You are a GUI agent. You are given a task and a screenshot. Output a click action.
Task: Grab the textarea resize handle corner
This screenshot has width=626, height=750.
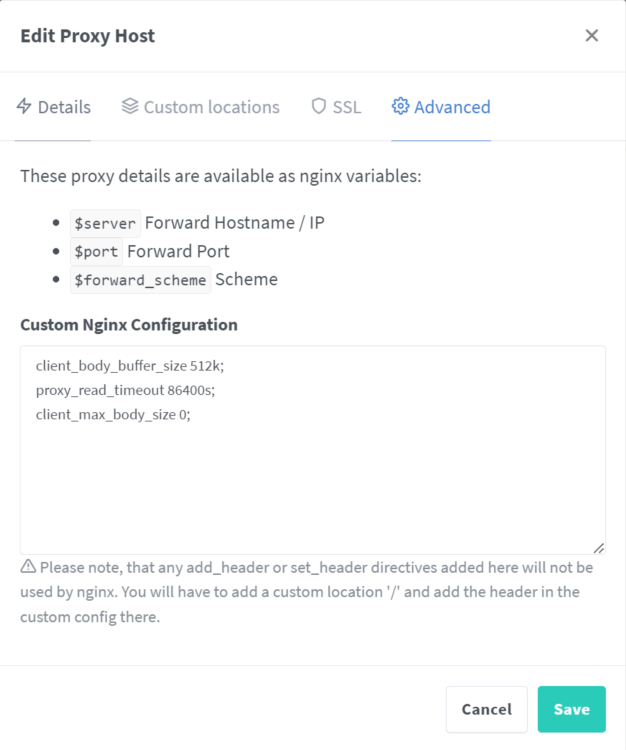click(x=599, y=548)
